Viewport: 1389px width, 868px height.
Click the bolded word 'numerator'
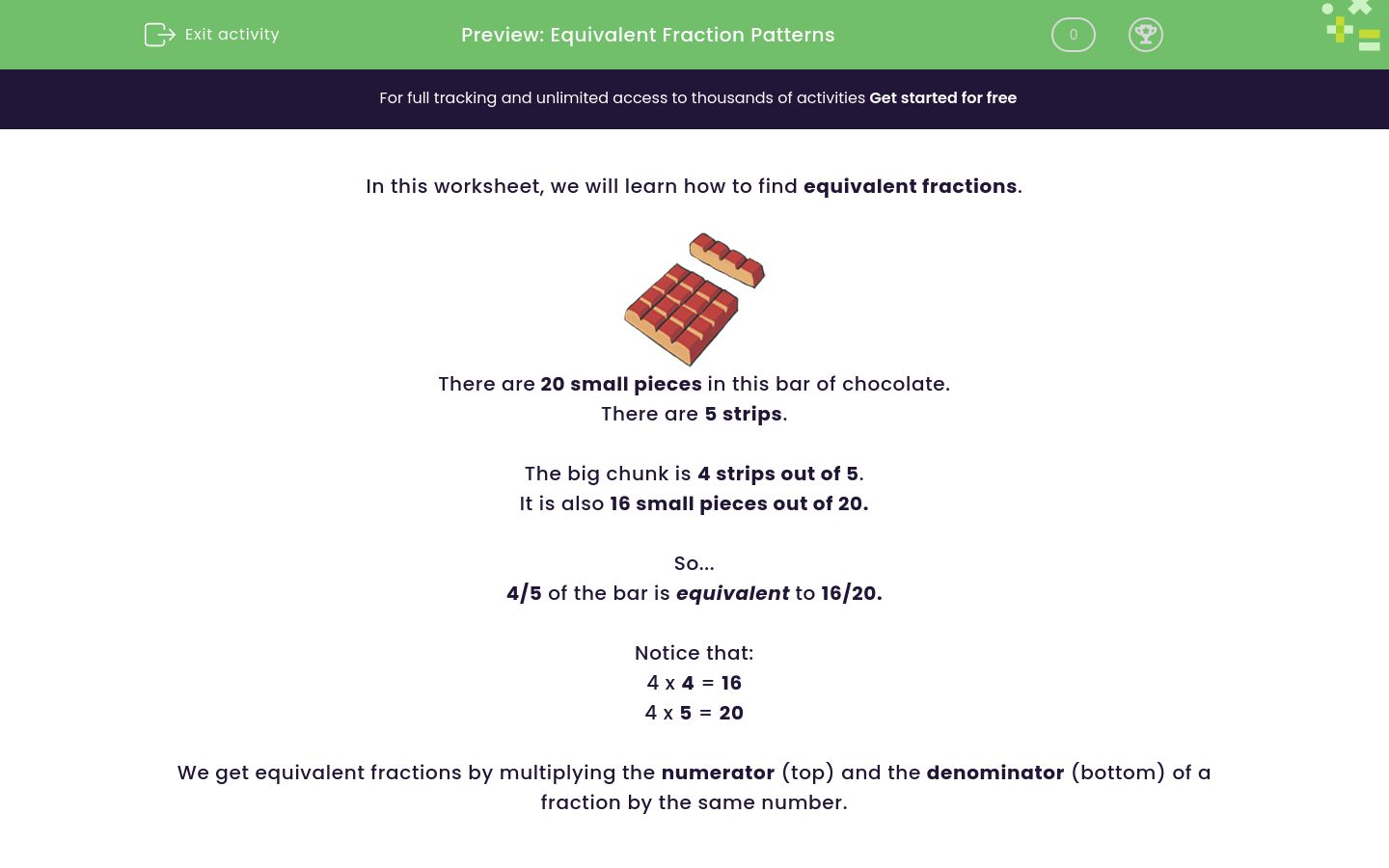coord(718,773)
